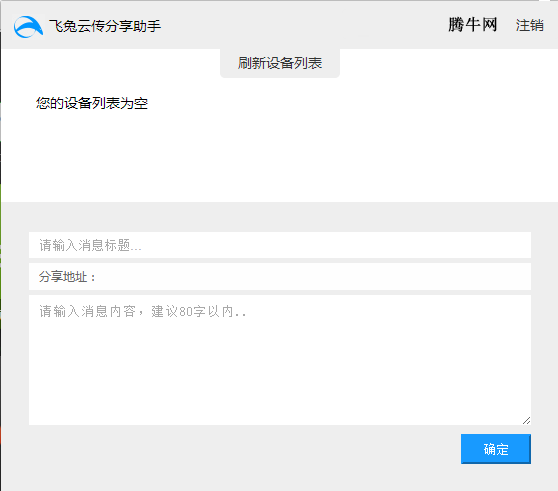Focus the 请输入消息内容 message textarea
Screen dimensions: 558x491
click(x=280, y=360)
